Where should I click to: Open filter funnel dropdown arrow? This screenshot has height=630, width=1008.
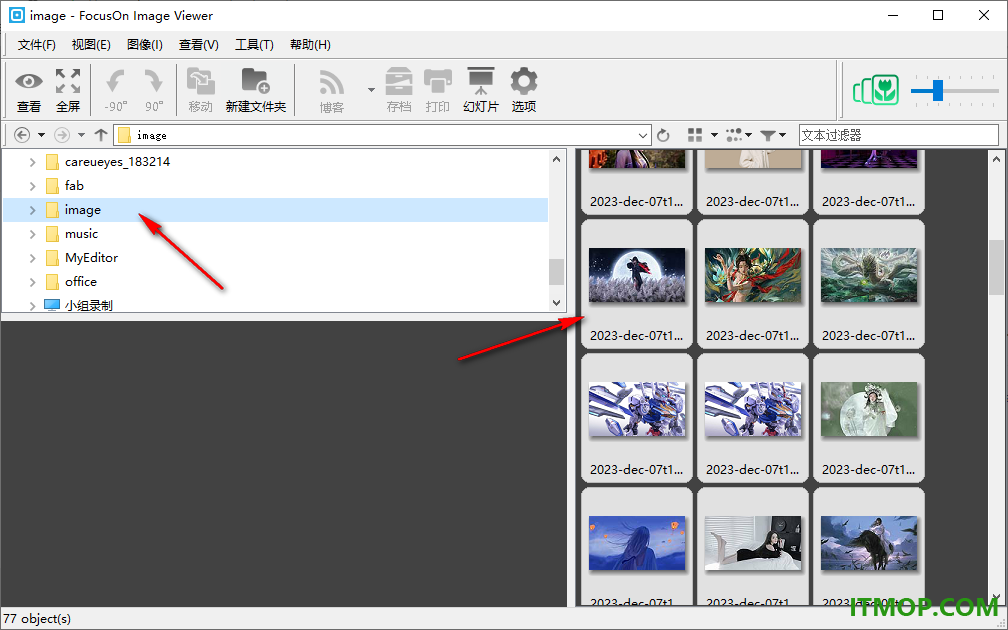click(782, 135)
